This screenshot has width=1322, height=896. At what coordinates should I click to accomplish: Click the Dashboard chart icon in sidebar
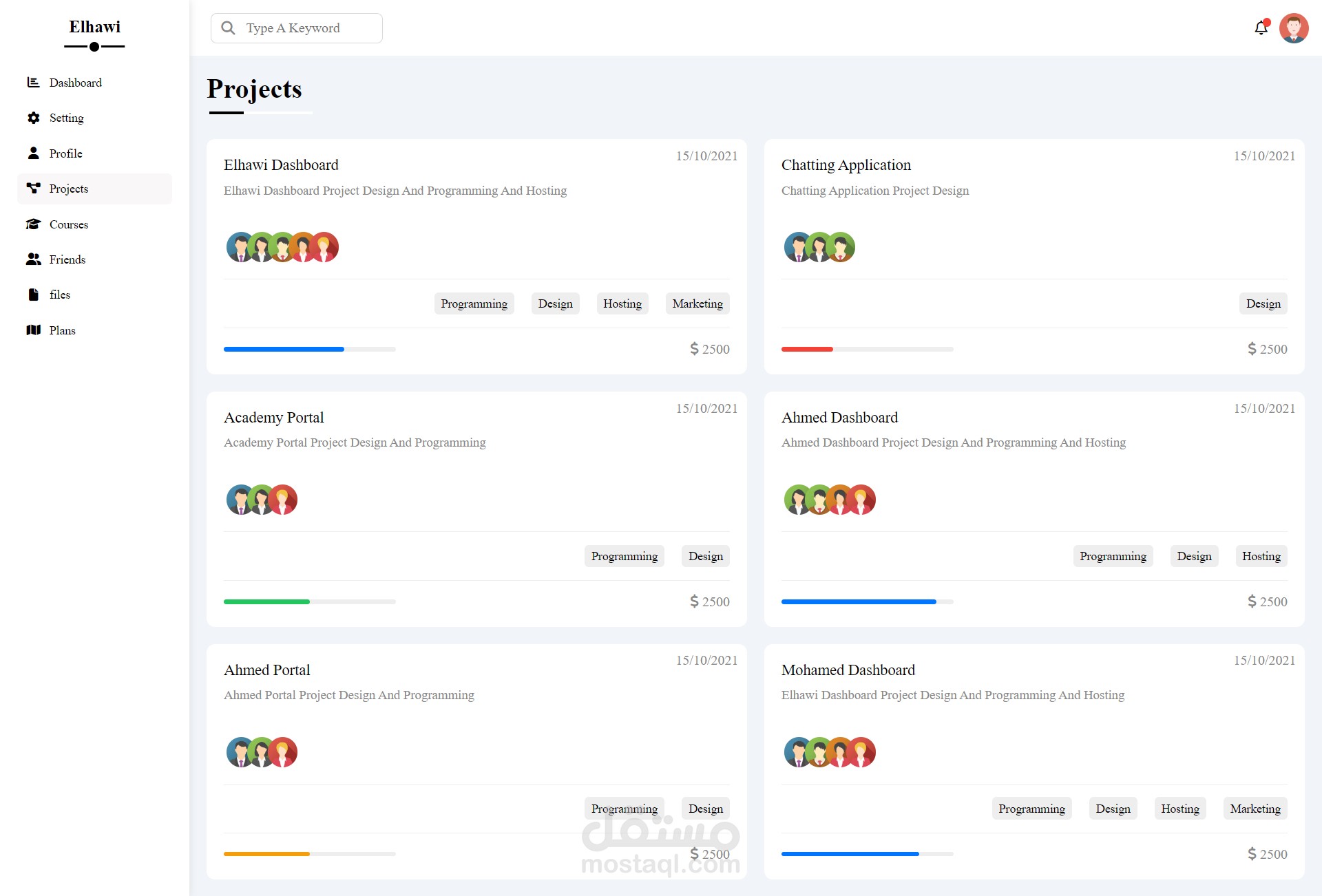[33, 83]
